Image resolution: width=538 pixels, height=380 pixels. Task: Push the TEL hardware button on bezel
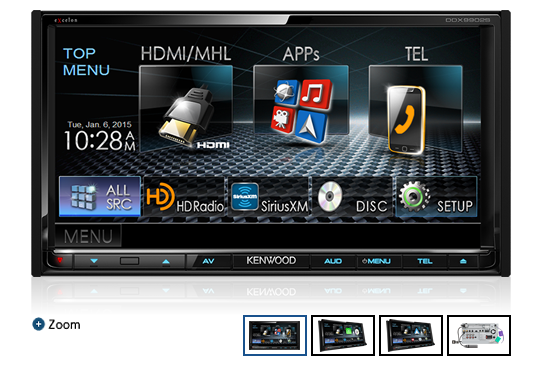coord(425,261)
